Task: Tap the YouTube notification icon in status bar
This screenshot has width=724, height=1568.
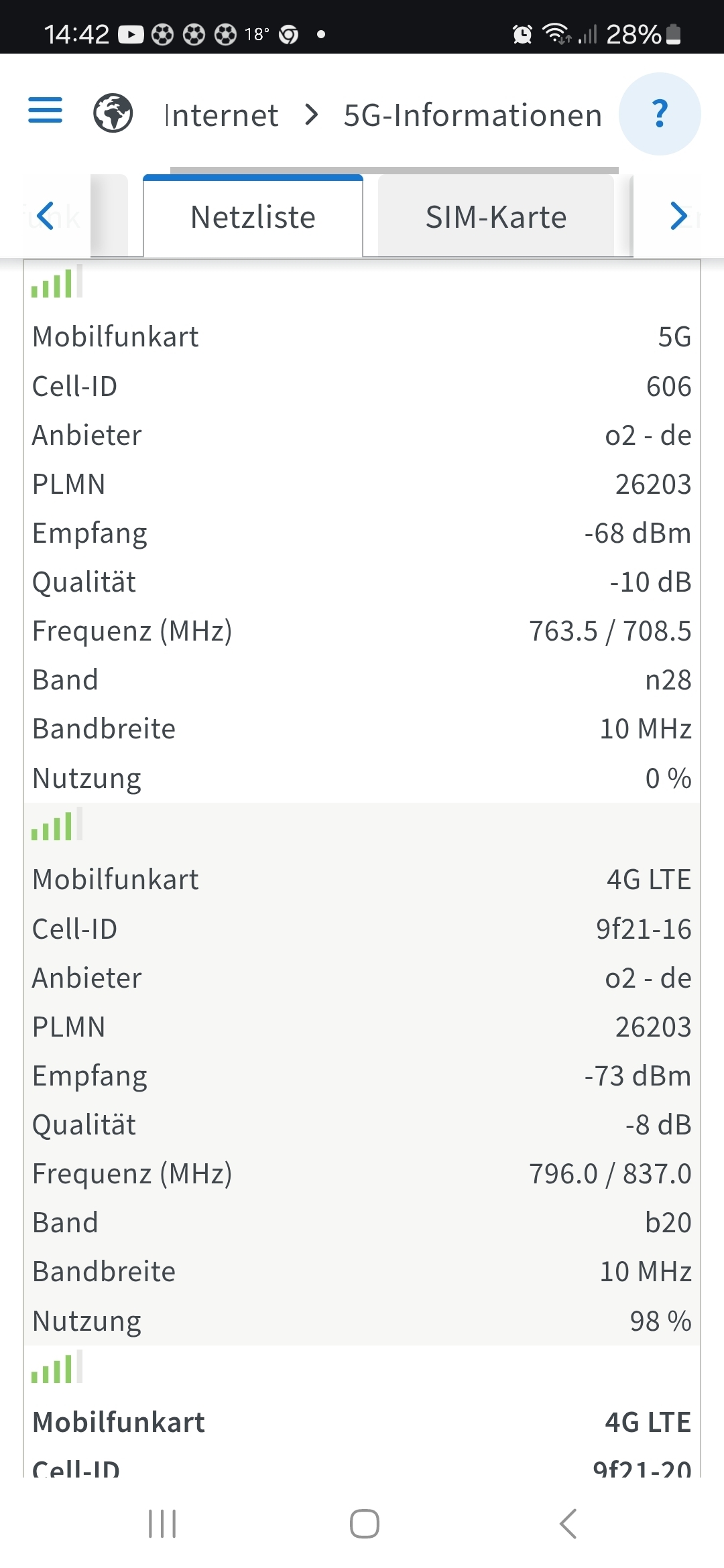Action: 131,34
